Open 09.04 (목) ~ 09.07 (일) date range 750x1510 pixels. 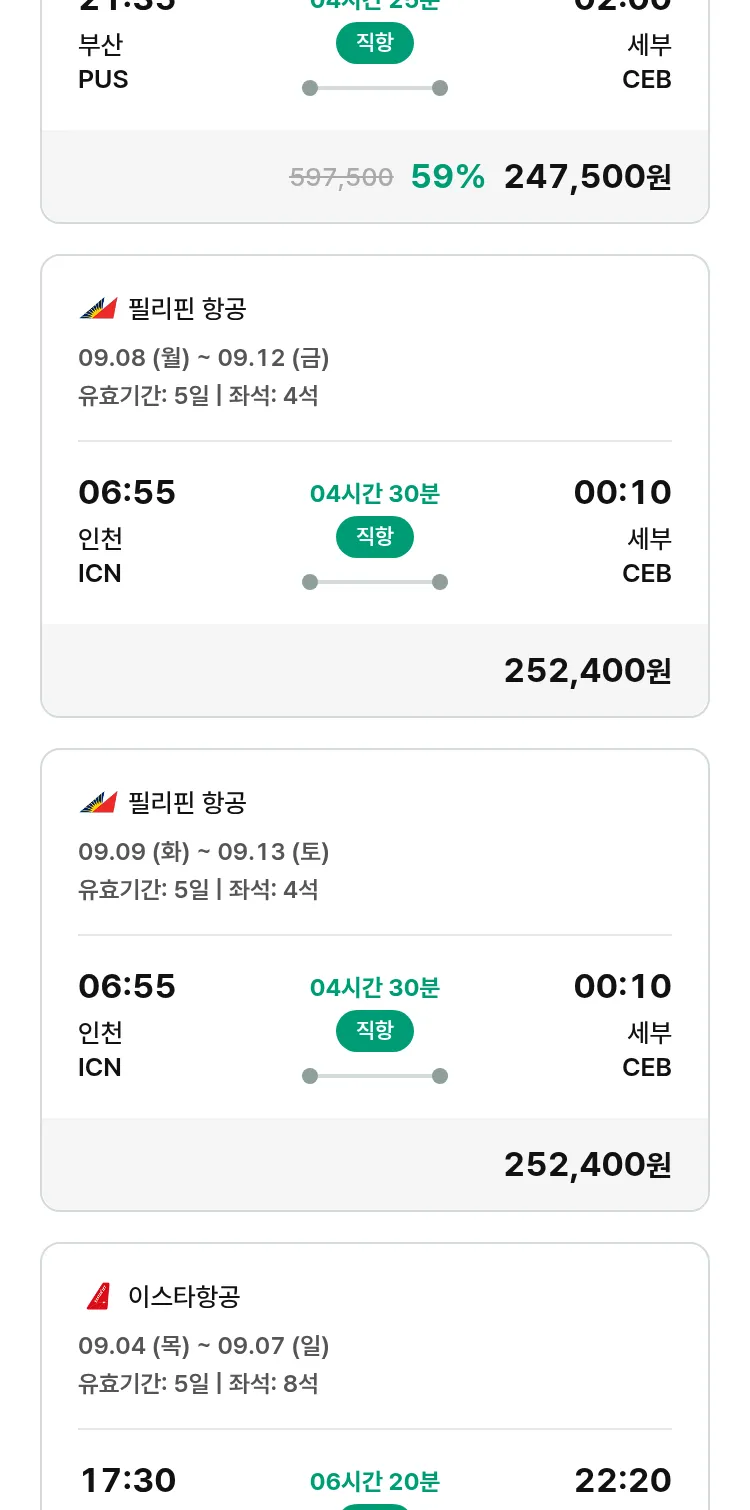(204, 1346)
